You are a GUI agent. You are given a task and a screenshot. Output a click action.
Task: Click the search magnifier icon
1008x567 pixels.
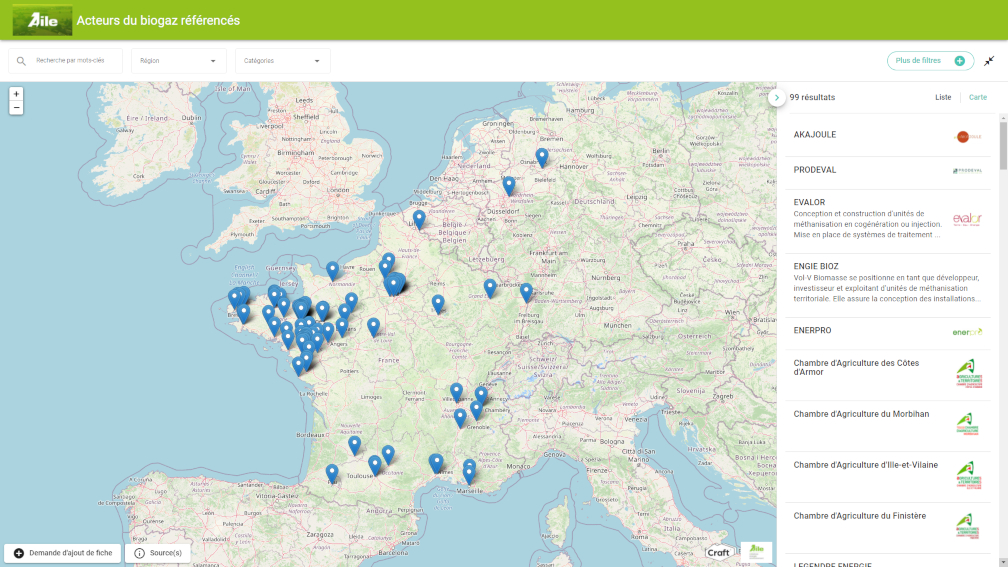click(x=21, y=61)
